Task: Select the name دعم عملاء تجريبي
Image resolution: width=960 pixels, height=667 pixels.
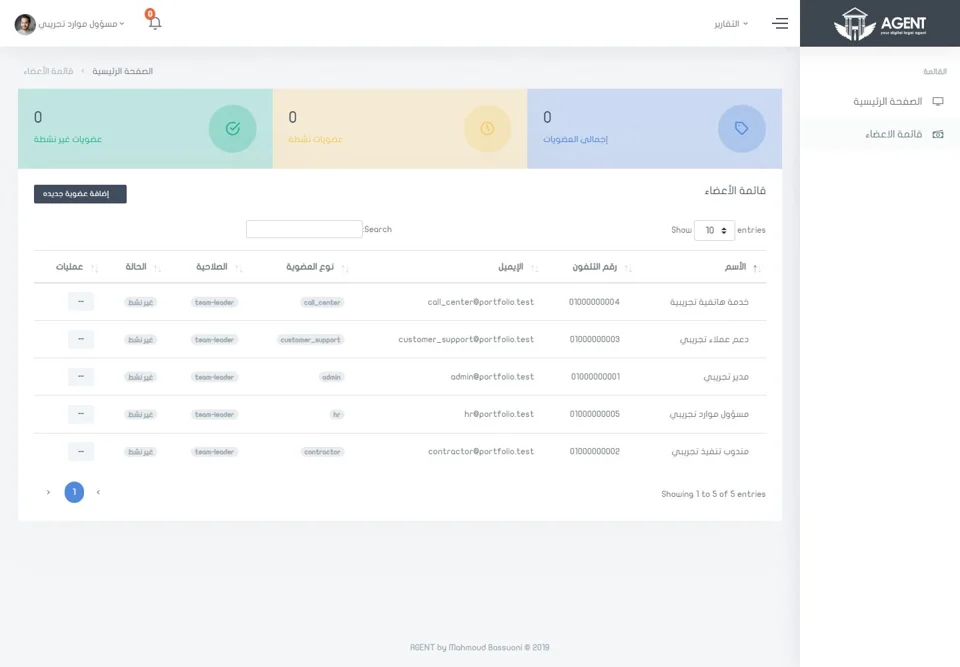Action: point(714,339)
